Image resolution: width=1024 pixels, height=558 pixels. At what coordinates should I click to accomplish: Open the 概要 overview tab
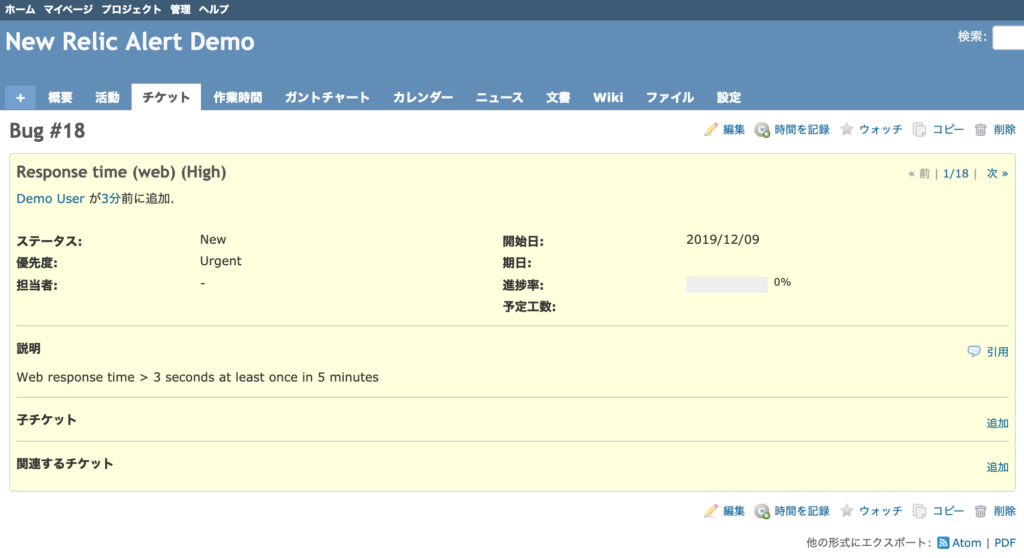point(60,97)
